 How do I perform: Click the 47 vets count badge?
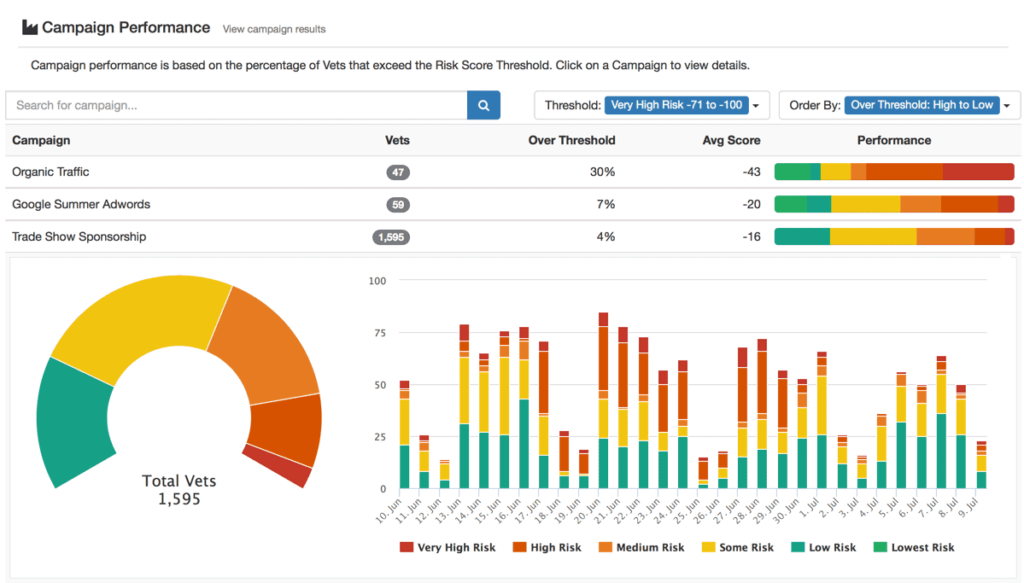398,172
